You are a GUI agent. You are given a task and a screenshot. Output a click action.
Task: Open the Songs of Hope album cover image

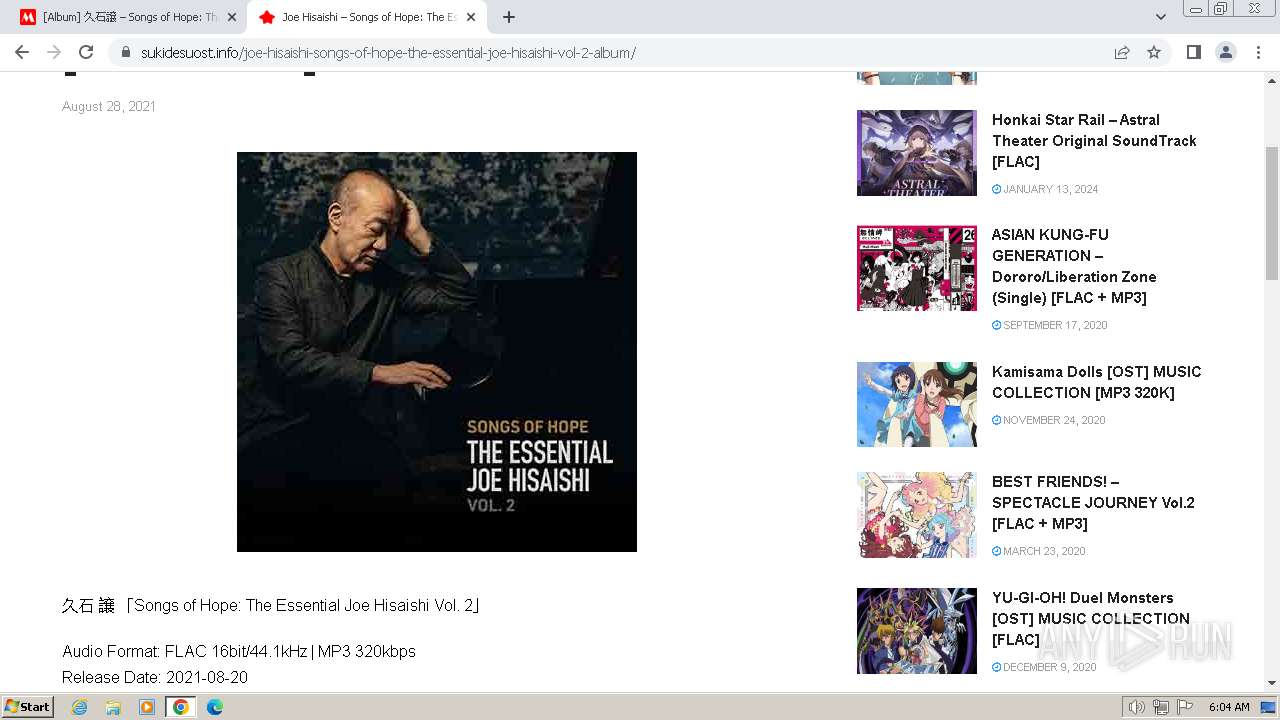click(x=437, y=352)
